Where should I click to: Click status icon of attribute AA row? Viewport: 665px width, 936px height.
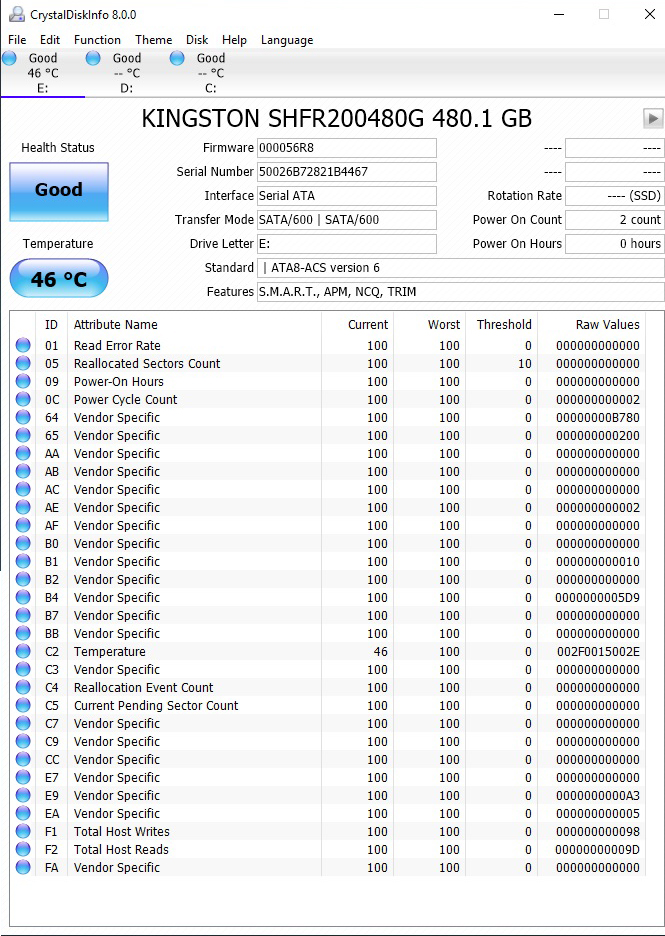23,453
